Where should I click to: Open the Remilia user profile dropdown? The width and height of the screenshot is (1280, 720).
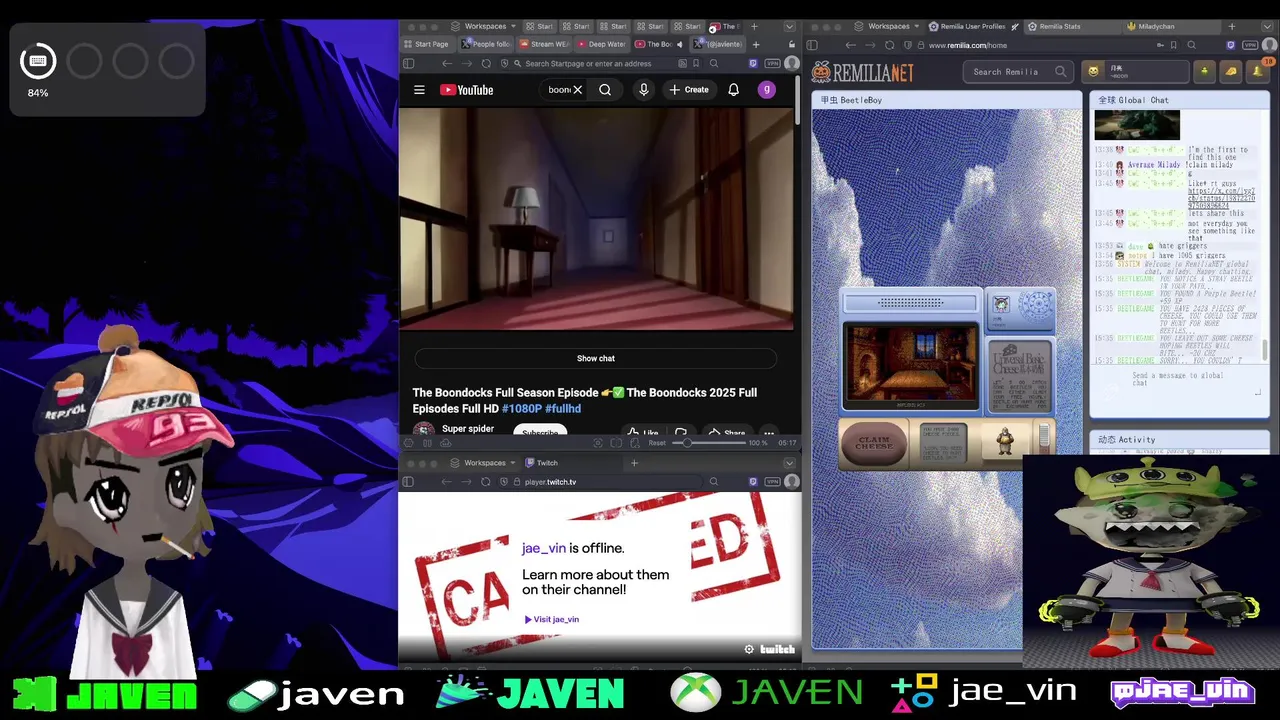point(1136,71)
